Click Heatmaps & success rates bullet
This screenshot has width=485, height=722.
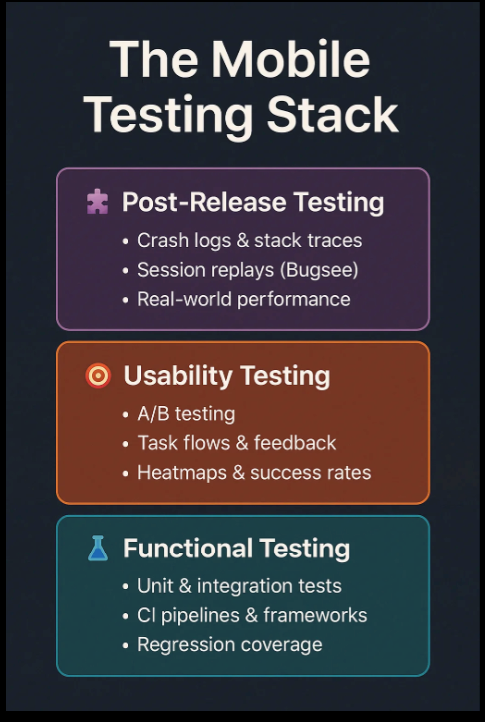pyautogui.click(x=254, y=472)
